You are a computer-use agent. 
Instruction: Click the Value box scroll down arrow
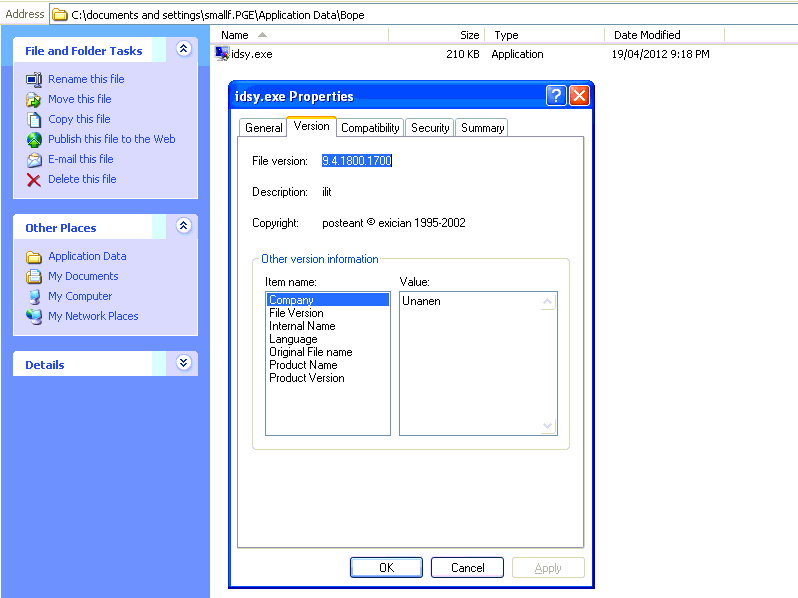click(x=548, y=425)
